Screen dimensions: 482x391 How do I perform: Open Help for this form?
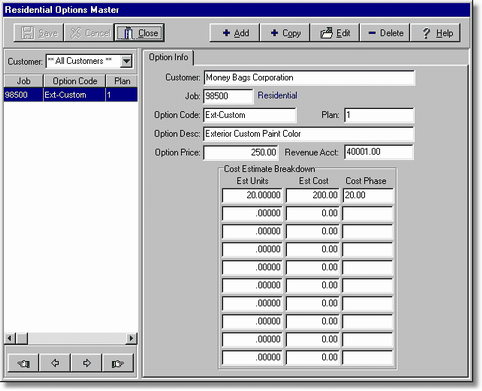point(435,33)
